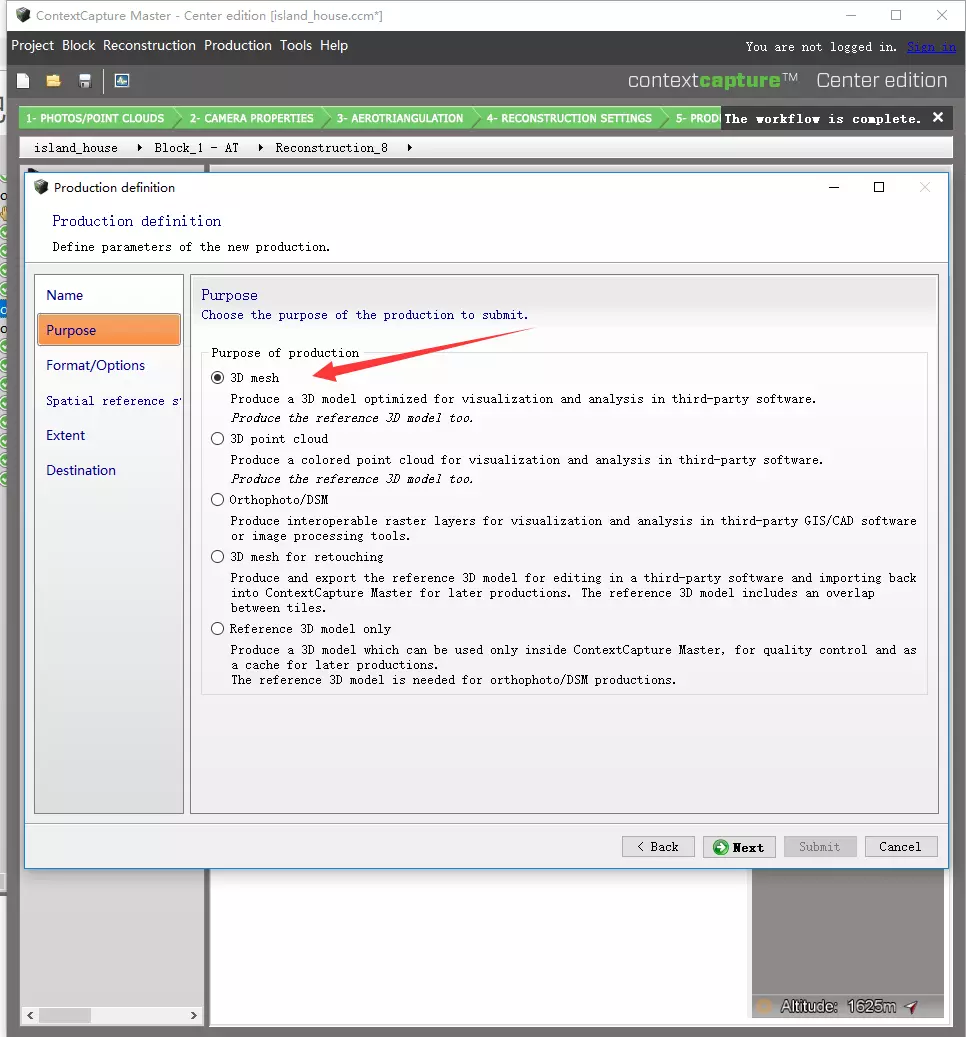Image resolution: width=966 pixels, height=1037 pixels.
Task: Expand the arrow after island_house breadcrumb
Action: coord(140,147)
